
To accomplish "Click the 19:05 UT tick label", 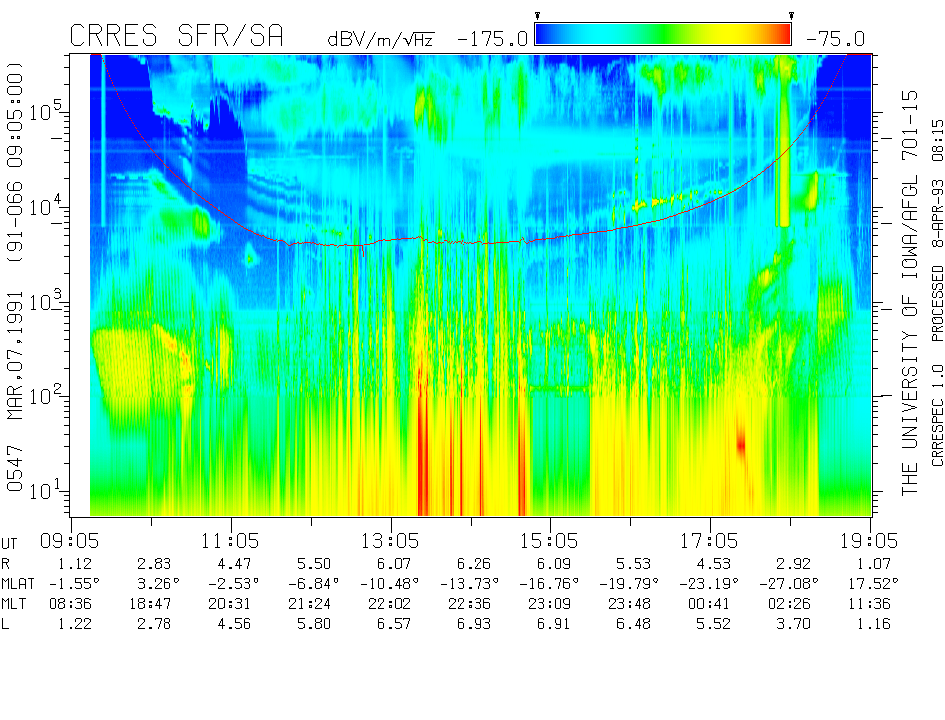I will tap(869, 541).
